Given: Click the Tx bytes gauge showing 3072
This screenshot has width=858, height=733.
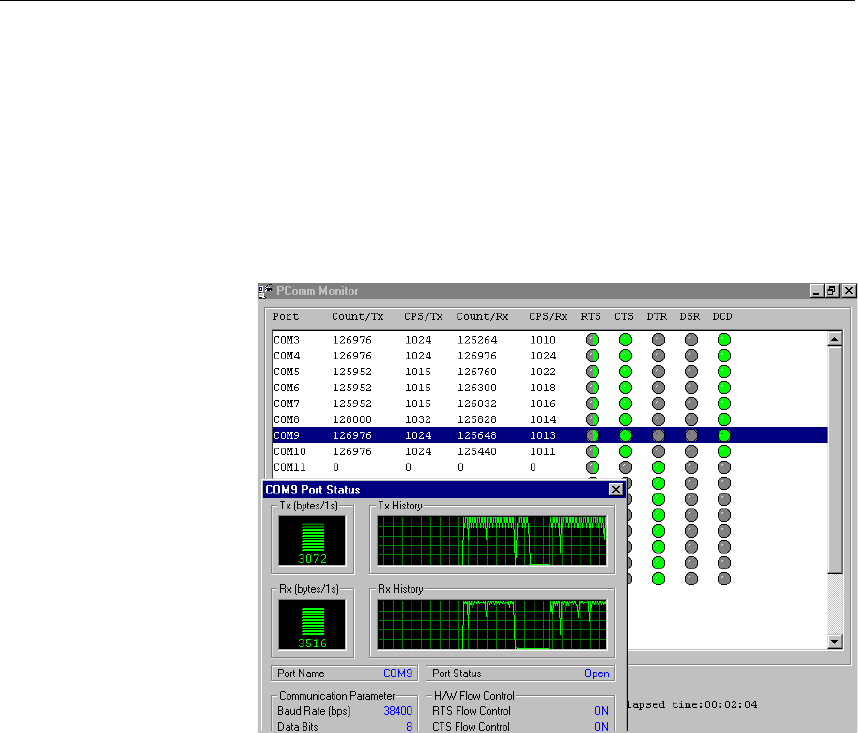Looking at the screenshot, I should (312, 540).
